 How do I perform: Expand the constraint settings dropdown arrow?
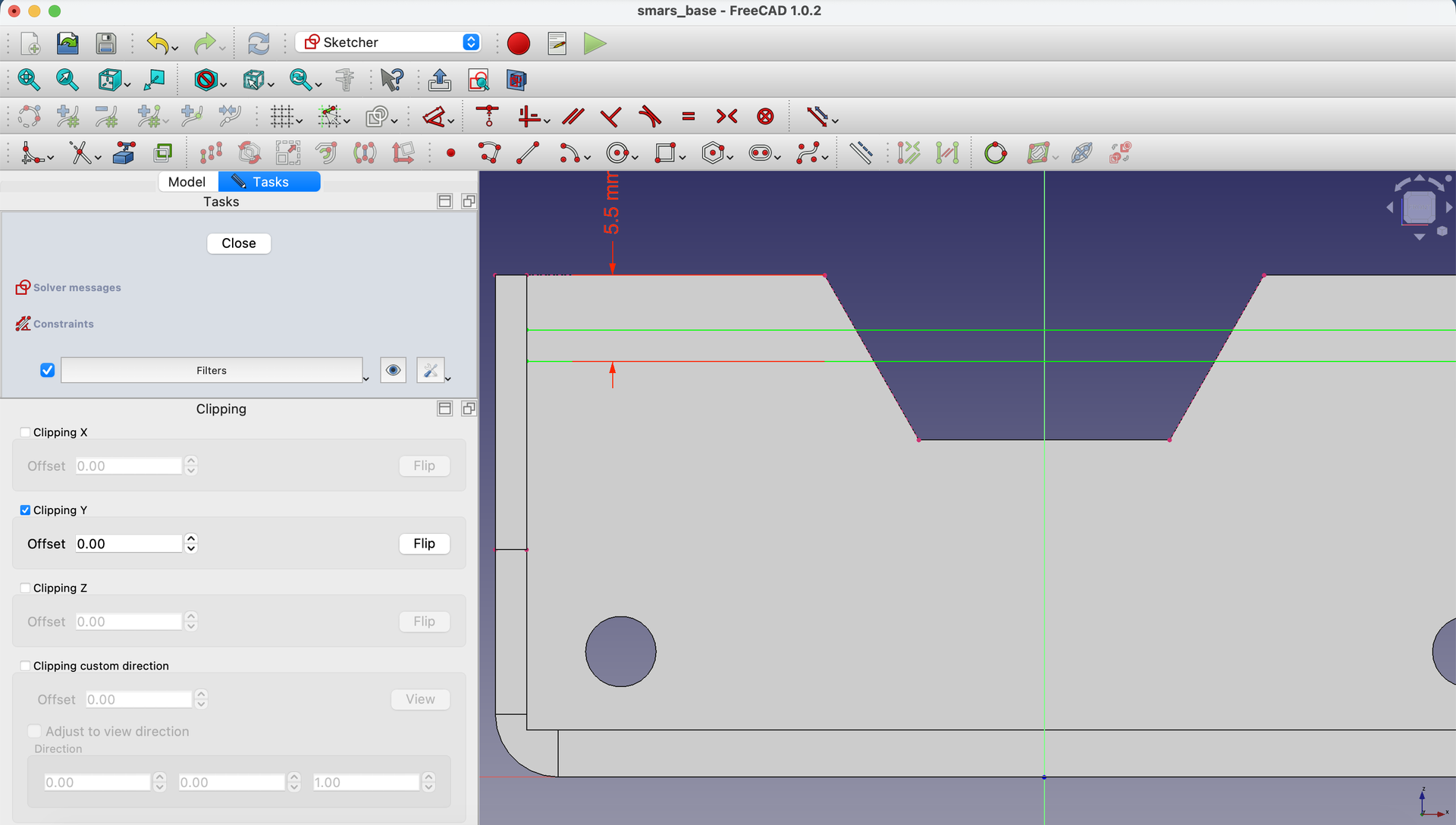coord(448,378)
